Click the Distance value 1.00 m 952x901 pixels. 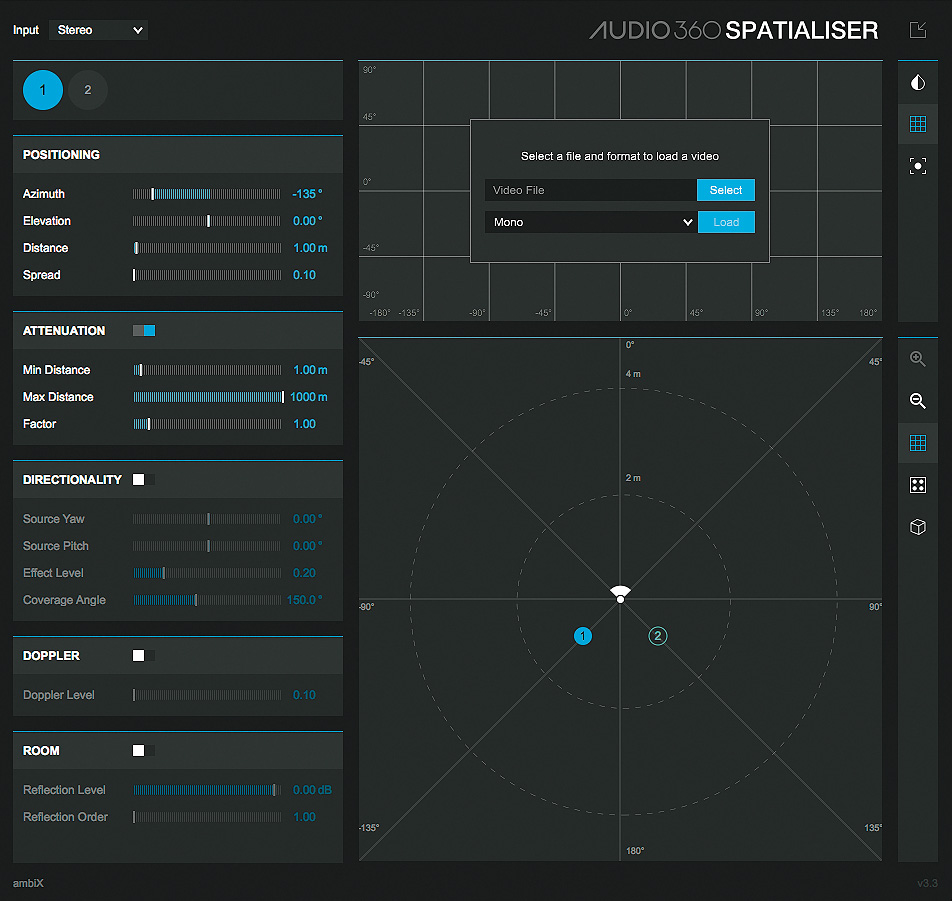(x=310, y=248)
